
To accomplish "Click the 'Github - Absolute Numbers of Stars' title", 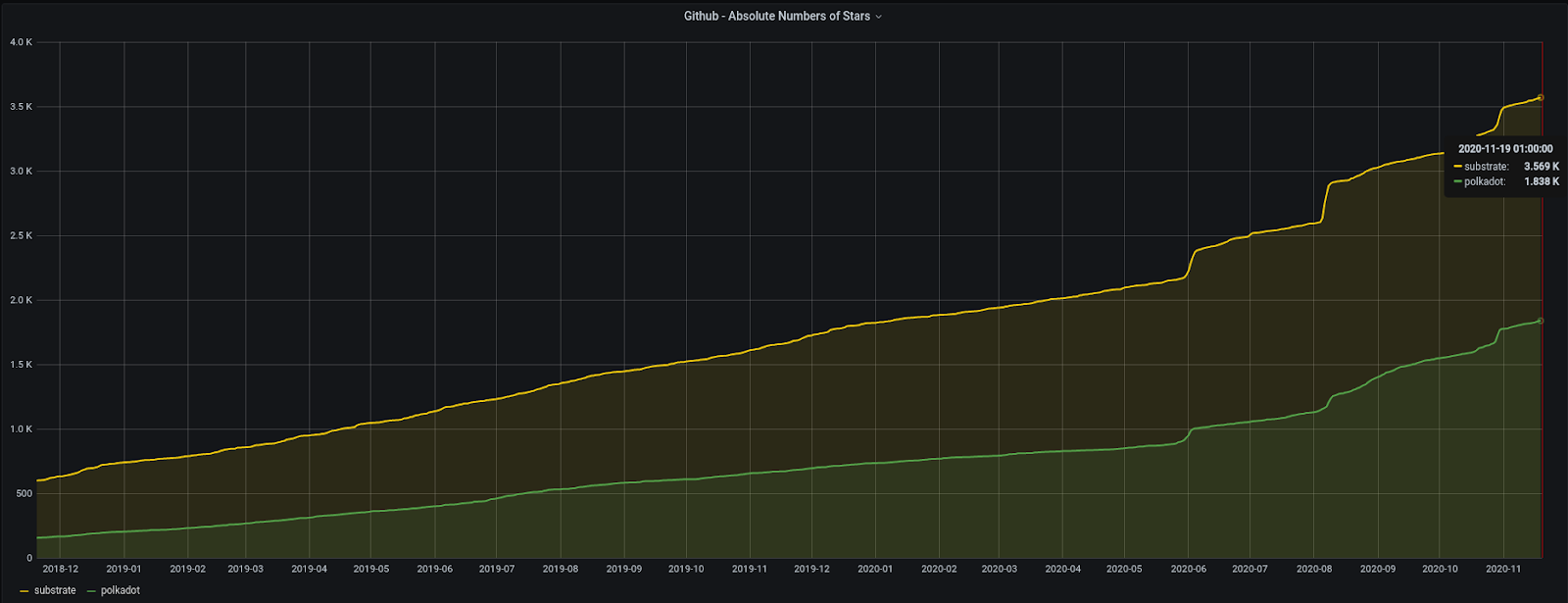I will (777, 17).
